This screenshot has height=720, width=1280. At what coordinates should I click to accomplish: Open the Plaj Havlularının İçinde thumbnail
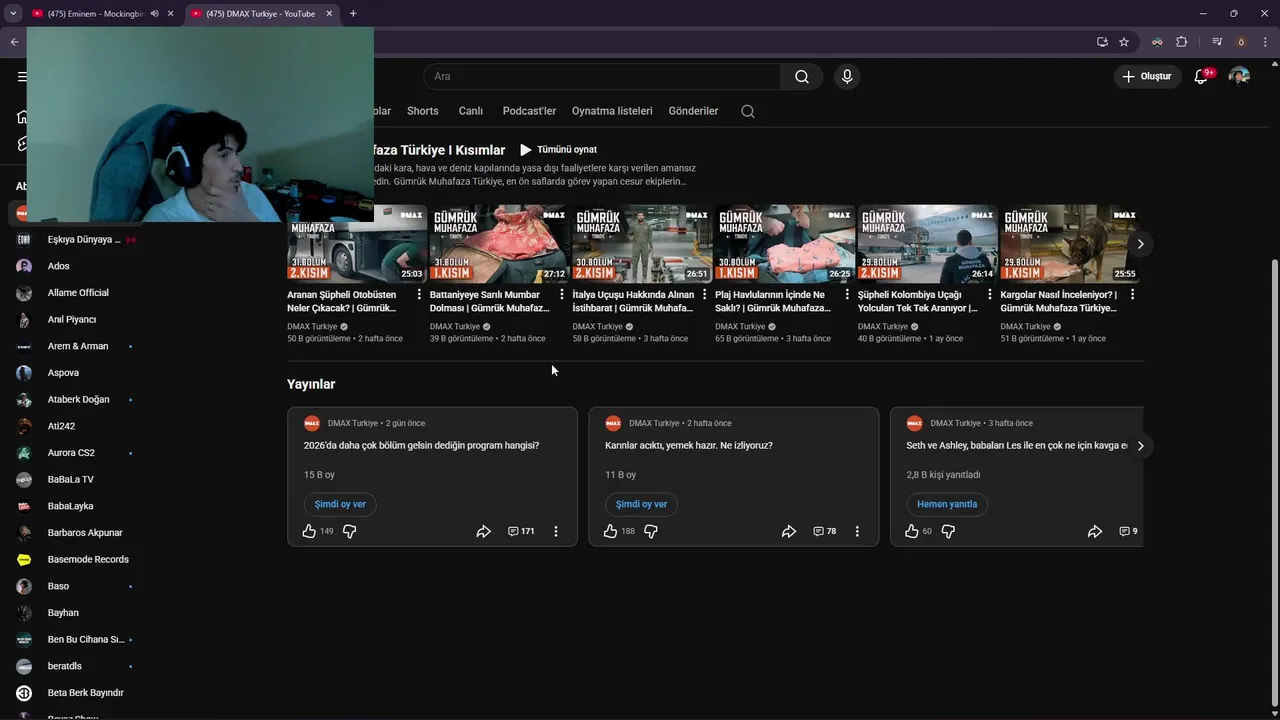[x=785, y=244]
